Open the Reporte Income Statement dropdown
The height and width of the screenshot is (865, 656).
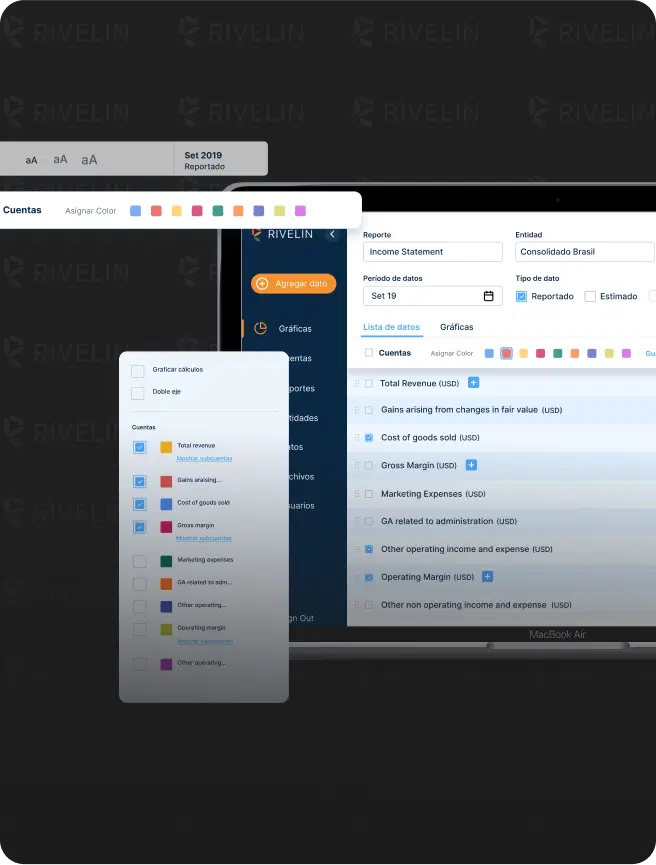click(433, 252)
